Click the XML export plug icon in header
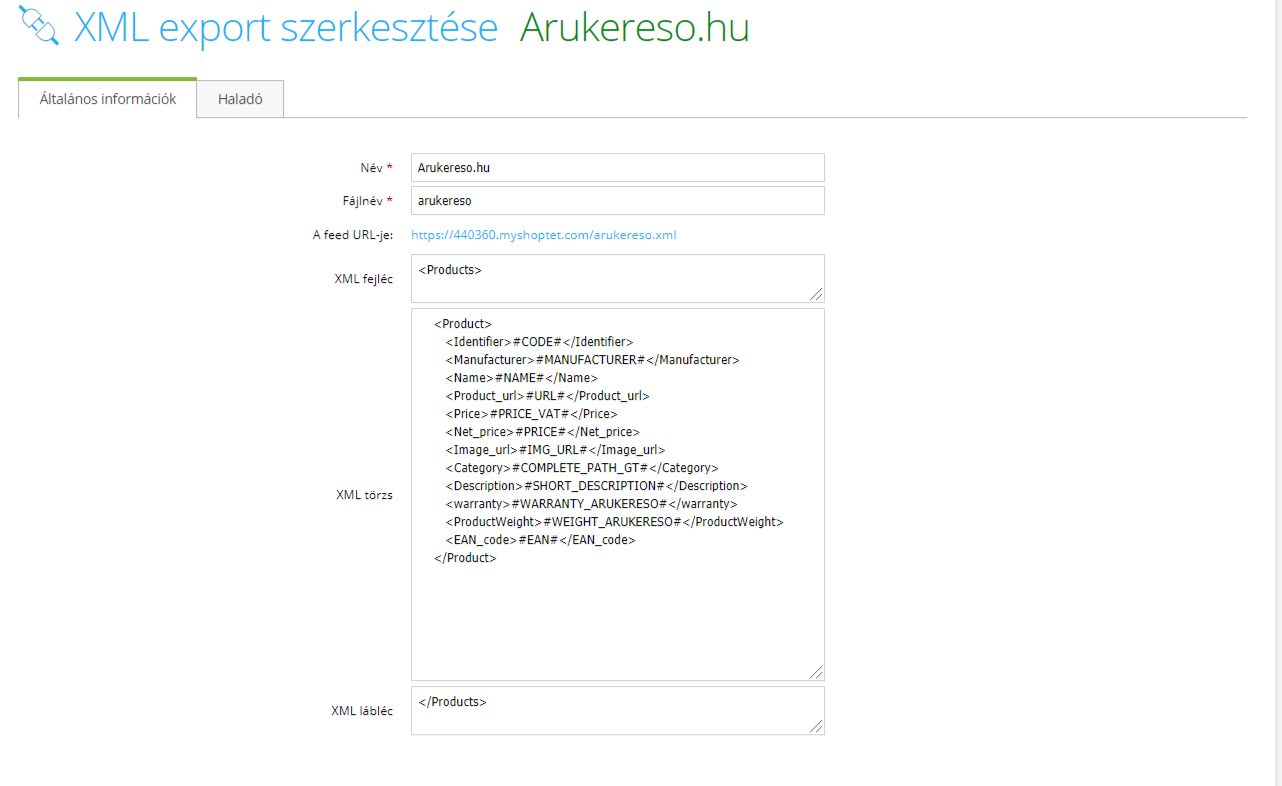Screen dimensions: 1282x786 pyautogui.click(x=39, y=27)
